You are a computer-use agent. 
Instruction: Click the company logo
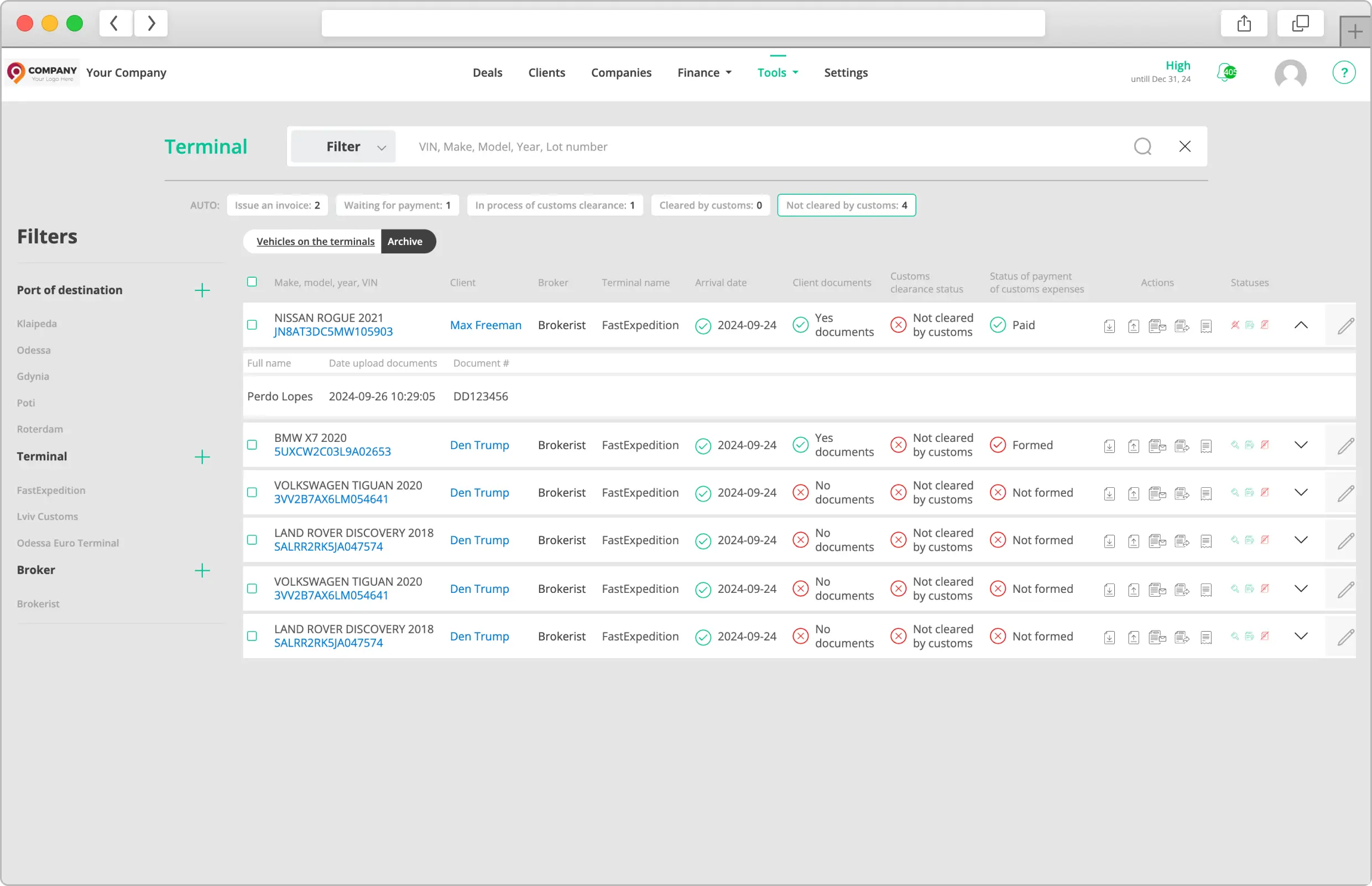click(x=42, y=72)
